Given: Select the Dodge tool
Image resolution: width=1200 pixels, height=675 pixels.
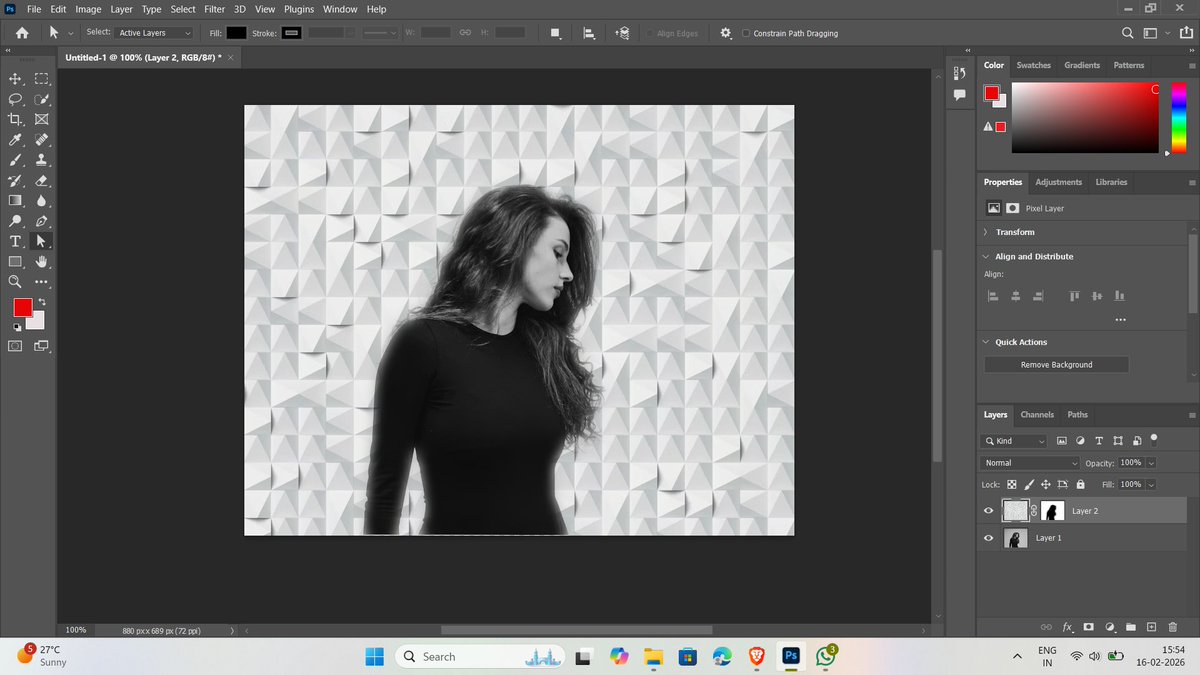Looking at the screenshot, I should 15,221.
